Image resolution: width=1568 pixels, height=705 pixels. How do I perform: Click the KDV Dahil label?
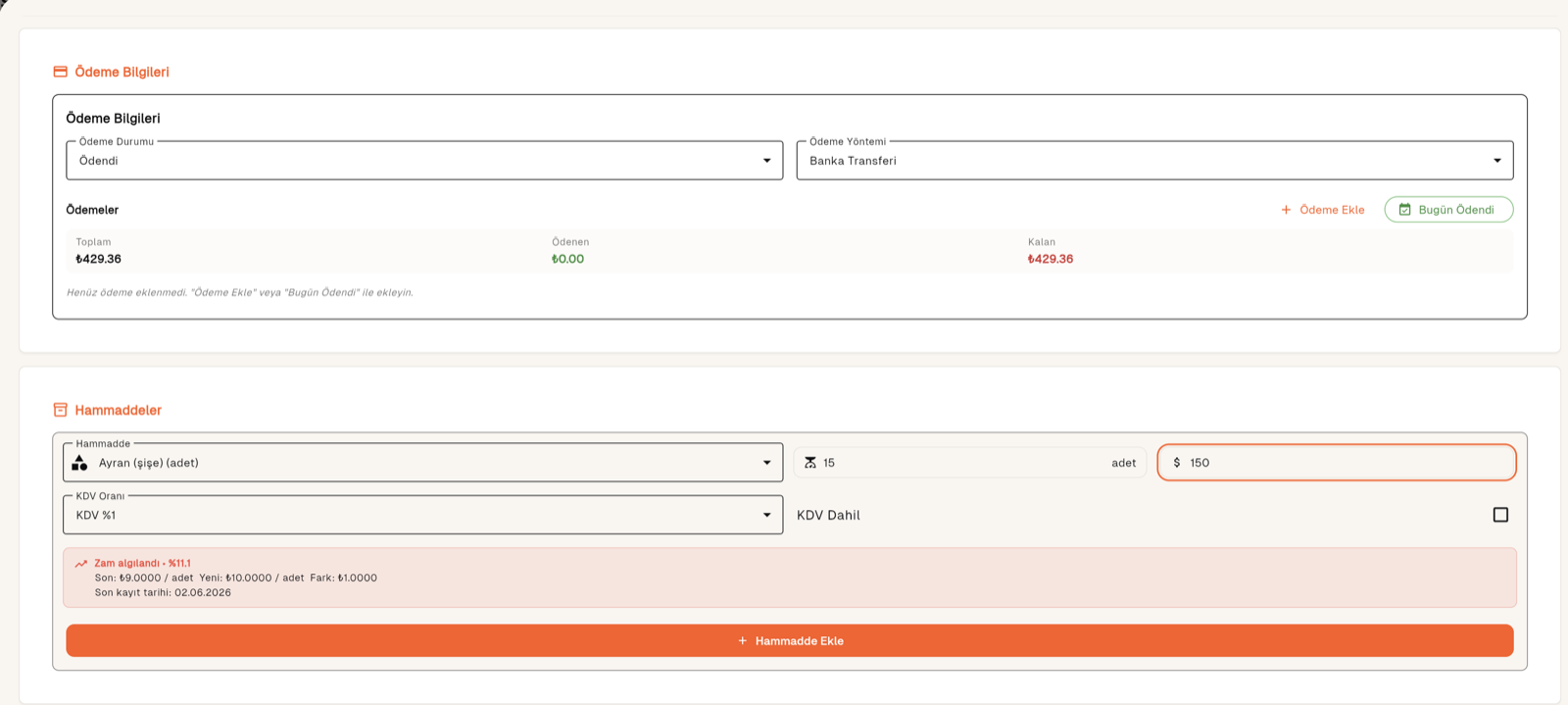[x=828, y=515]
